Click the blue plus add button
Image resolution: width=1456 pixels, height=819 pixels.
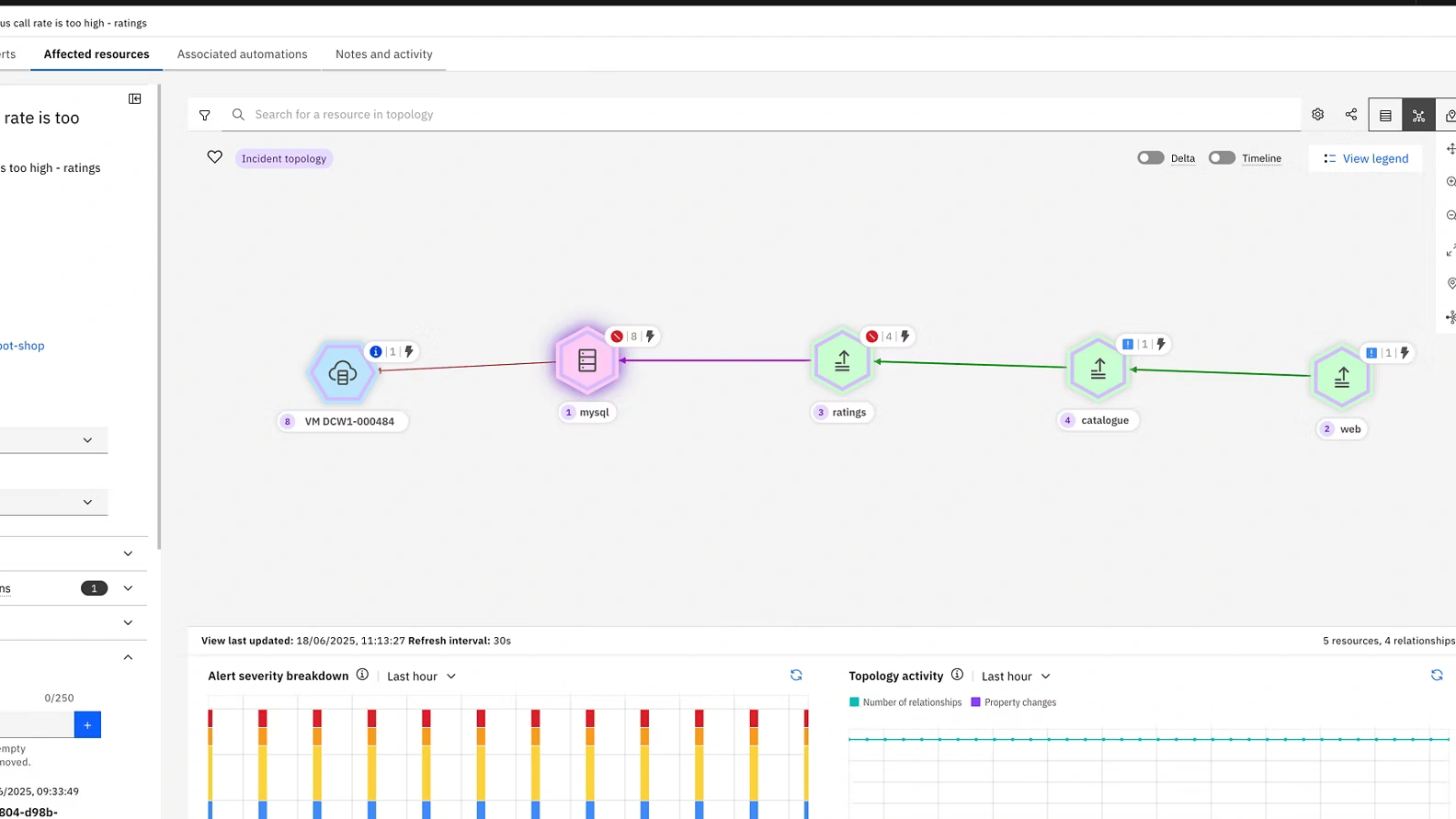click(x=87, y=725)
